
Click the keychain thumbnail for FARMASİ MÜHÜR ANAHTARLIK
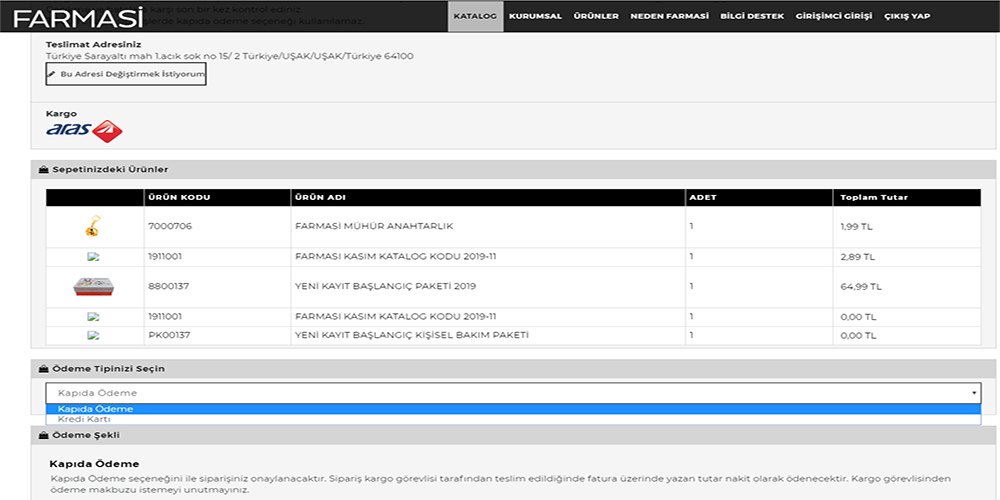click(x=92, y=226)
